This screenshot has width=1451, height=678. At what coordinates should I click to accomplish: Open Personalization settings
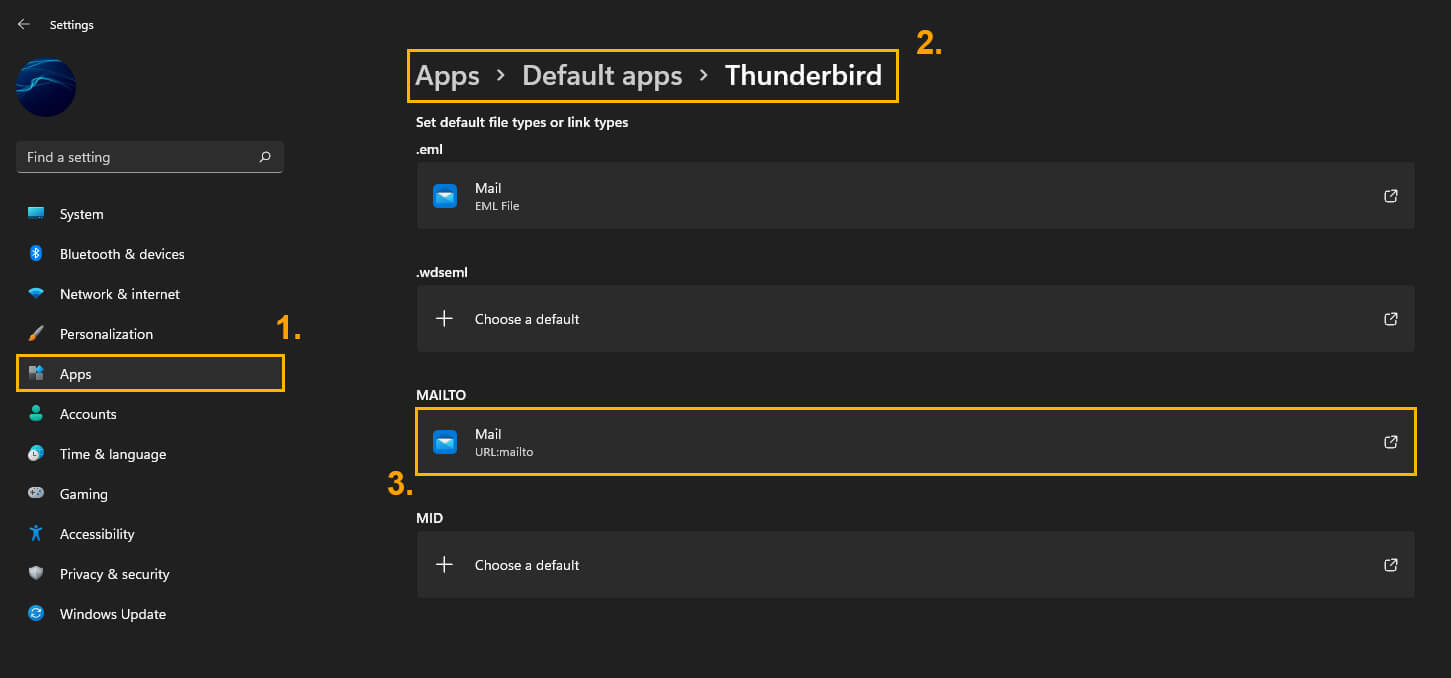150,334
